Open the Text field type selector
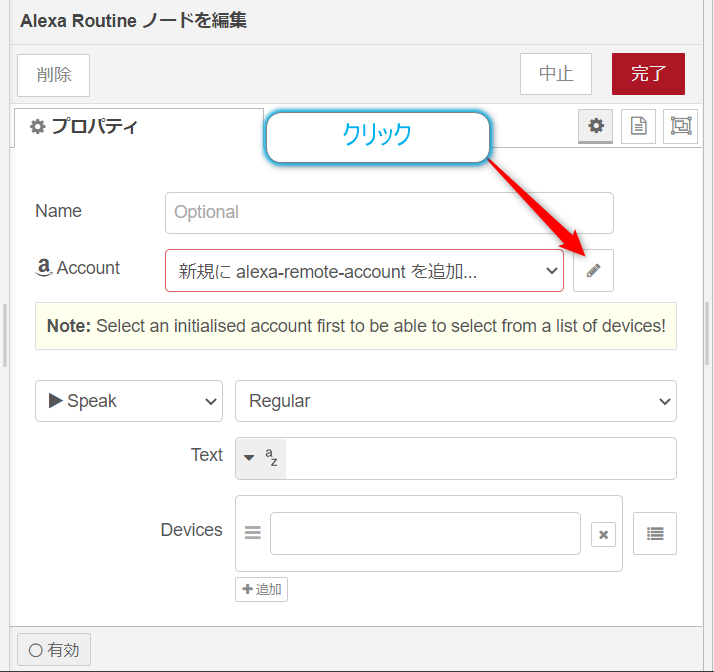Screen dimensions: 714x672 point(260,458)
